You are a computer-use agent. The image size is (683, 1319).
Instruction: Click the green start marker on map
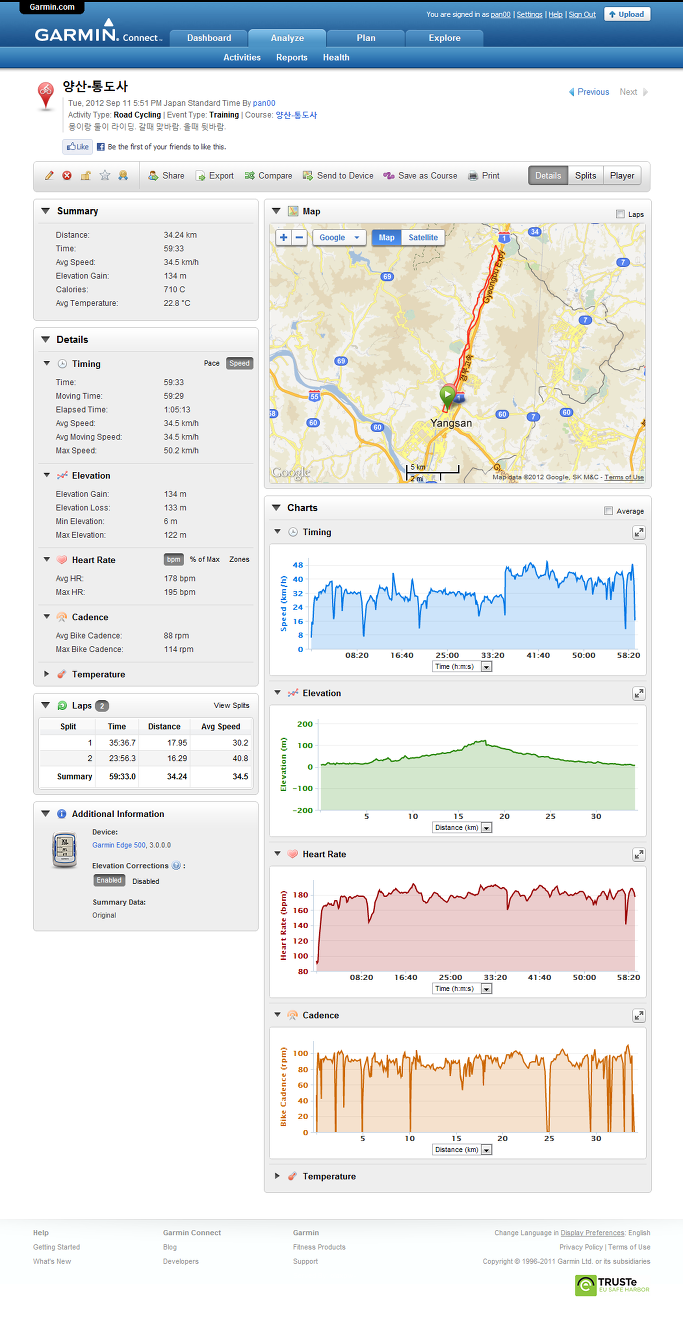pyautogui.click(x=447, y=395)
